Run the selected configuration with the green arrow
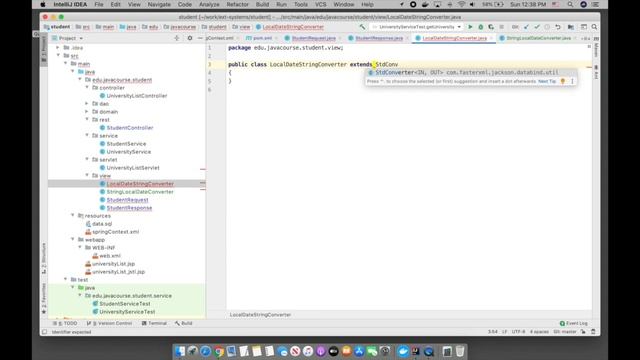Screen dimensions: 640x360 [x=470, y=27]
